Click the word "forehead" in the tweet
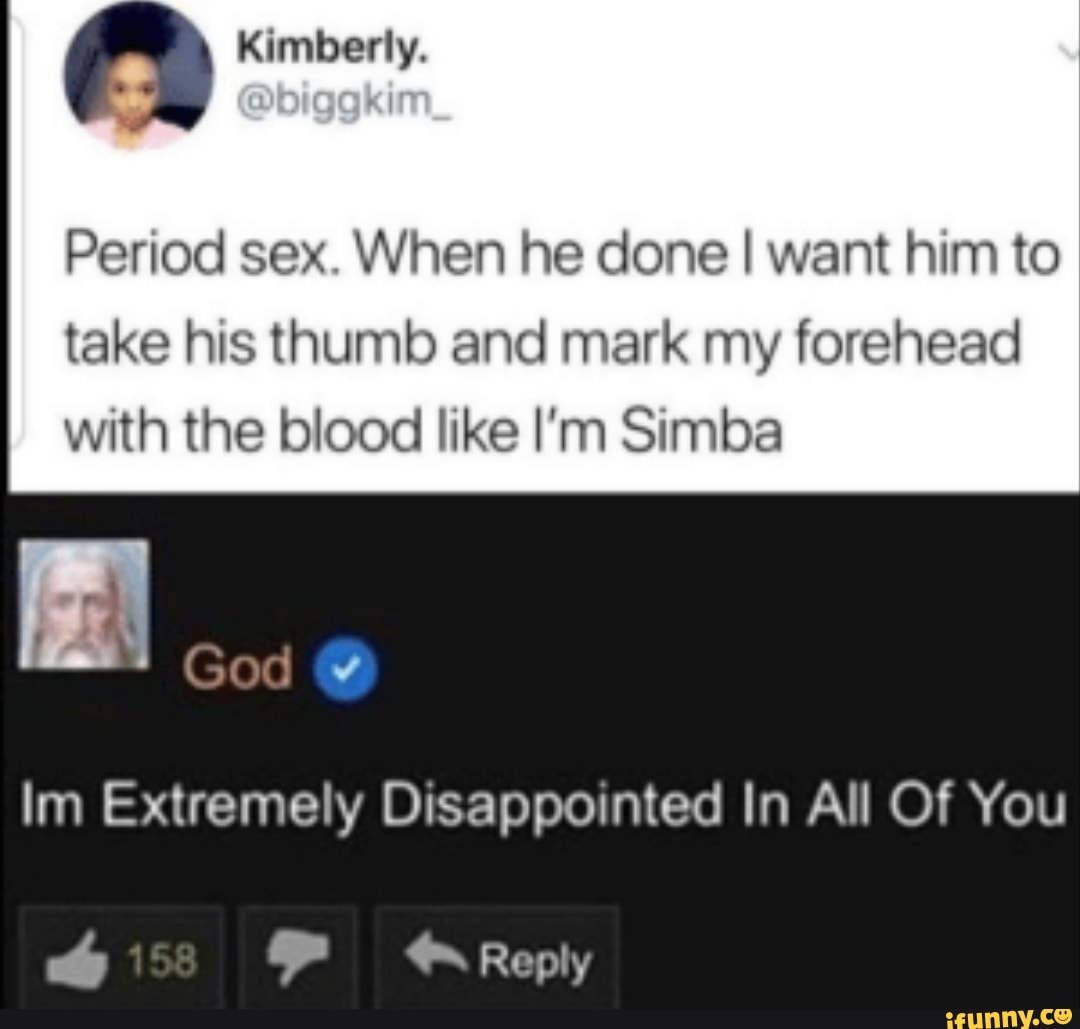 (x=908, y=341)
